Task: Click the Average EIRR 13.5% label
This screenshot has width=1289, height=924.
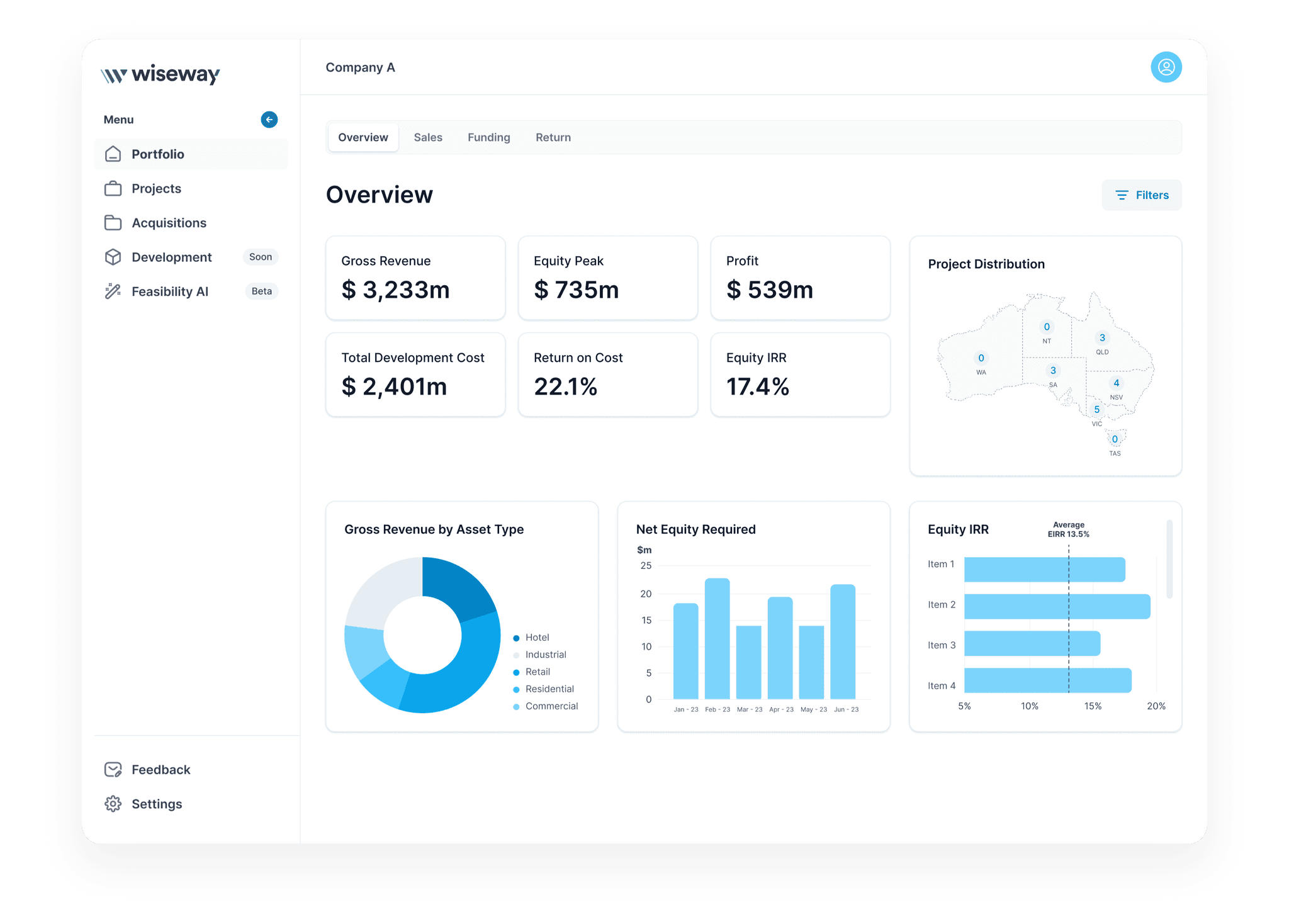Action: pos(1069,529)
